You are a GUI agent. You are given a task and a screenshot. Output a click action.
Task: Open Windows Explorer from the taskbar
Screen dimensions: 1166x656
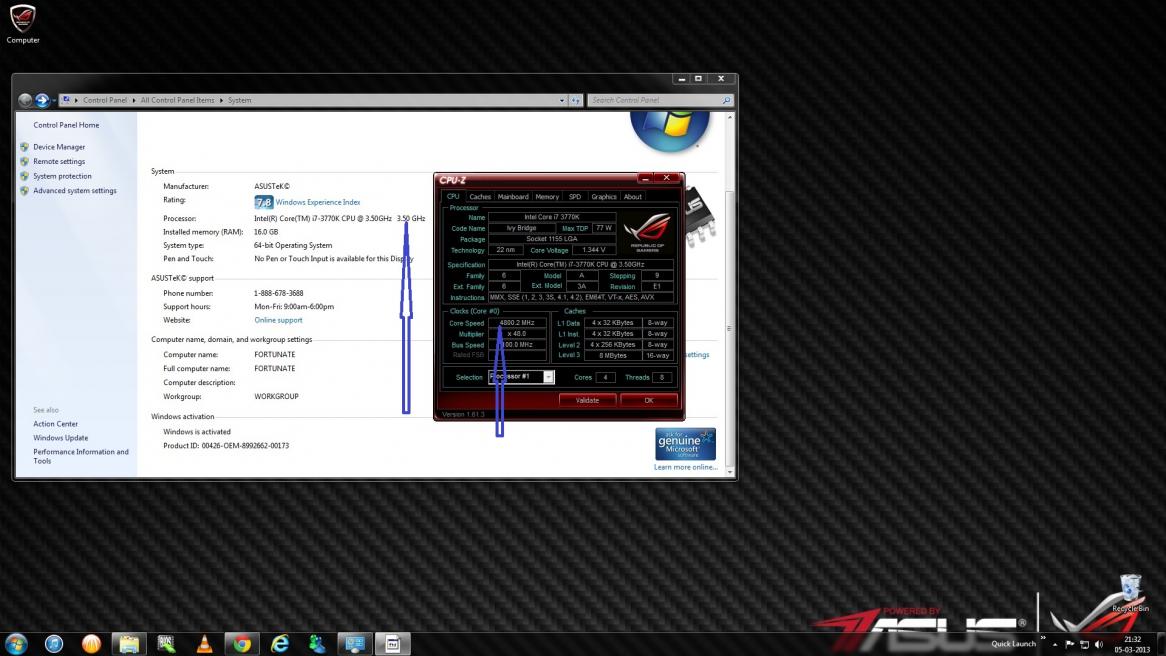click(x=129, y=643)
